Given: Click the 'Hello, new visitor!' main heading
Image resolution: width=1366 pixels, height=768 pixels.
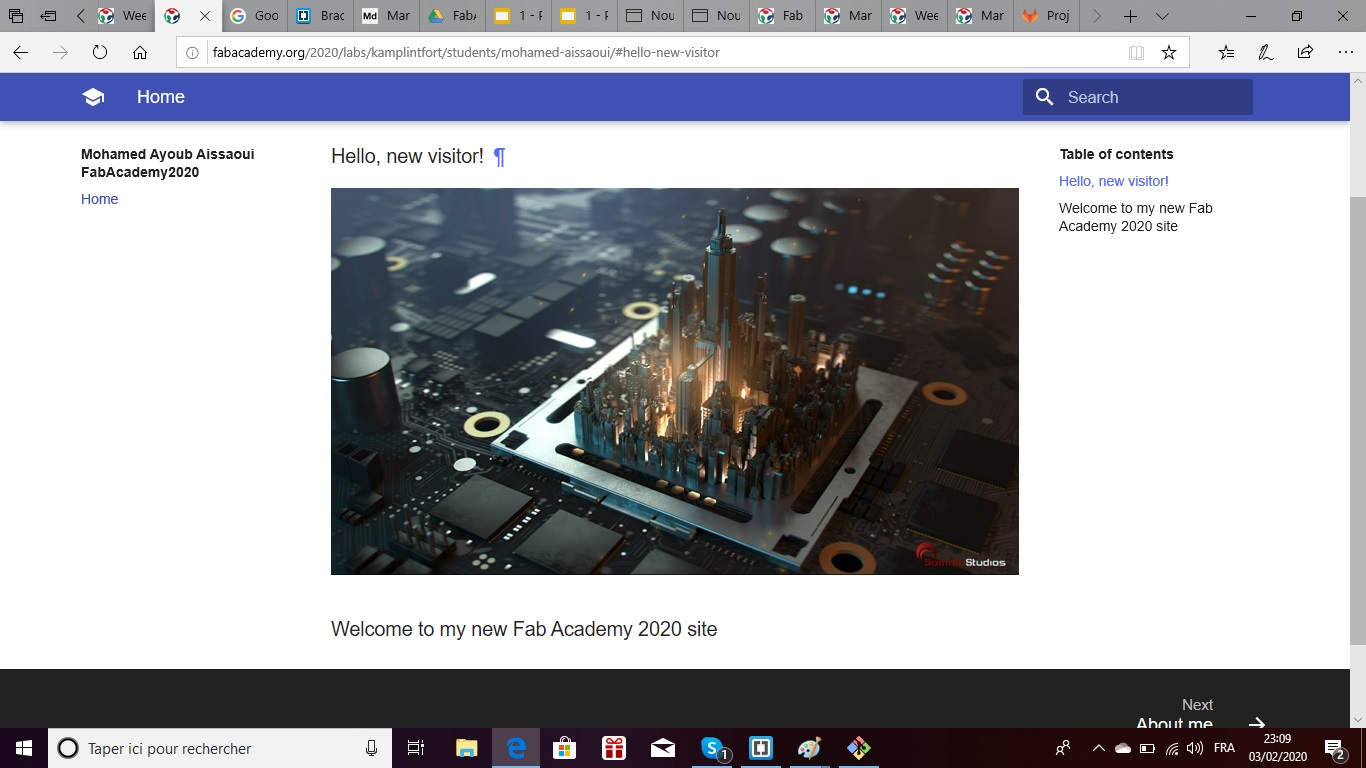Looking at the screenshot, I should click(x=407, y=156).
